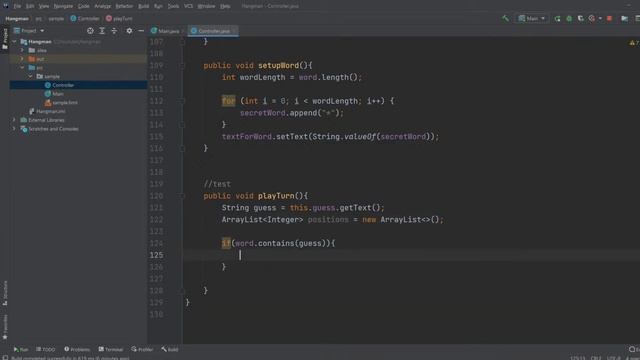
Task: Expand the External Libraries node
Action: click(14, 120)
